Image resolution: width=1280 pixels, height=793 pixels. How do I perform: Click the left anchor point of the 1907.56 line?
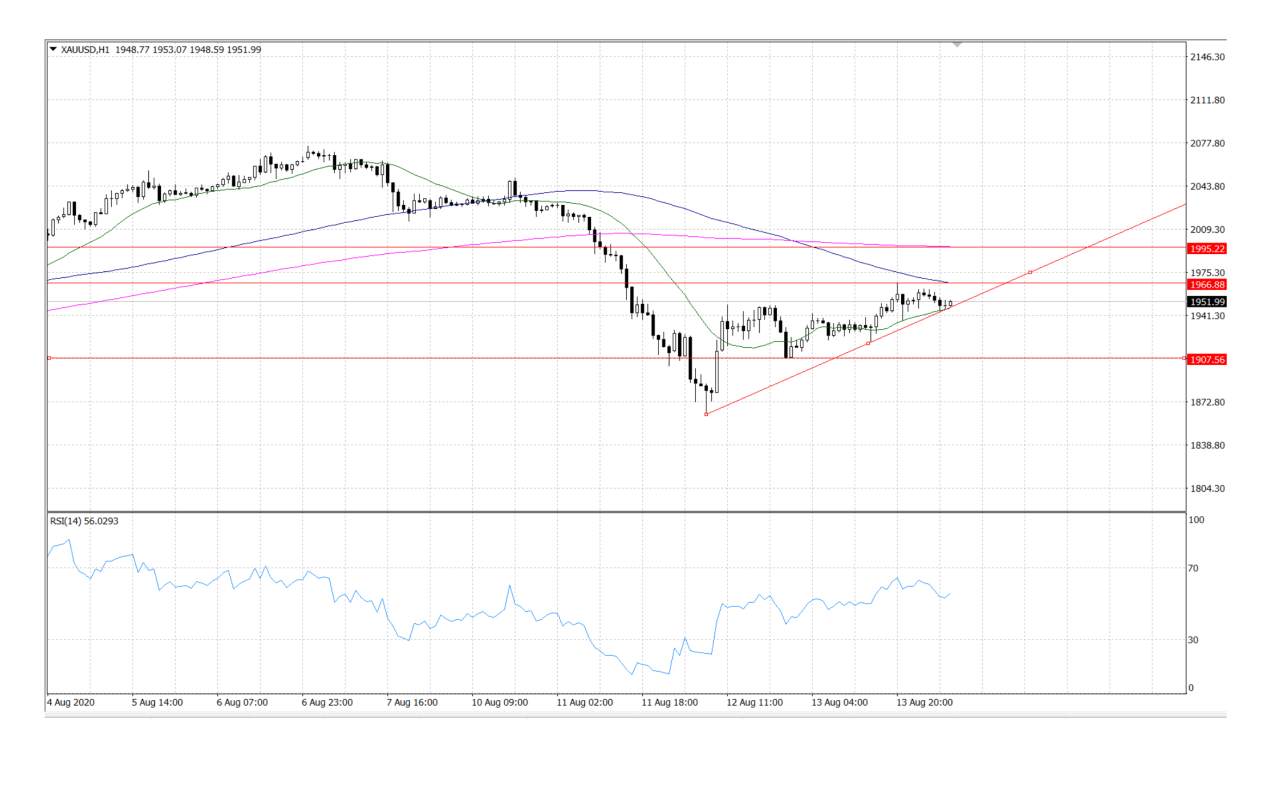(48, 358)
